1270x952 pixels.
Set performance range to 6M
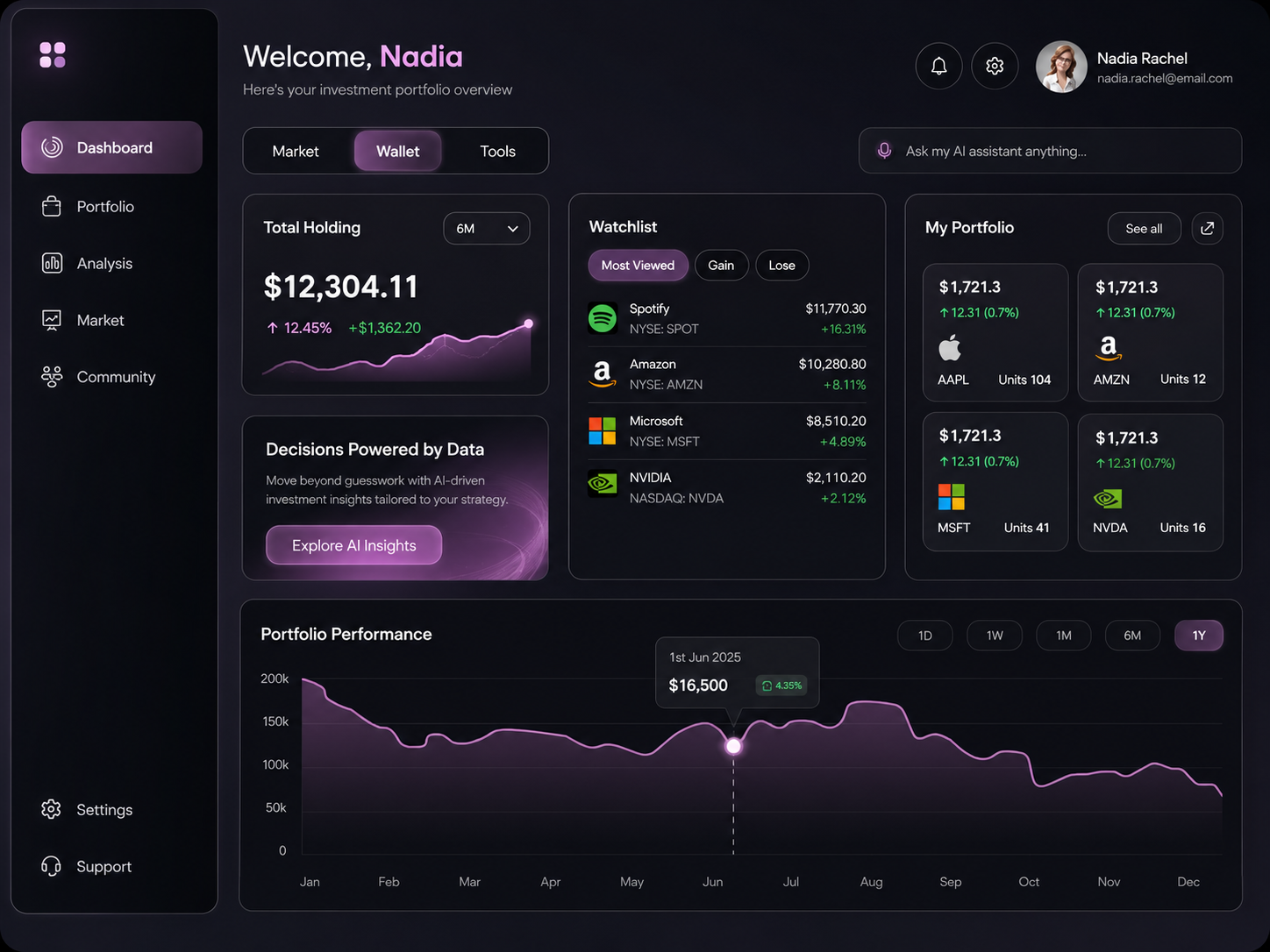(1133, 636)
